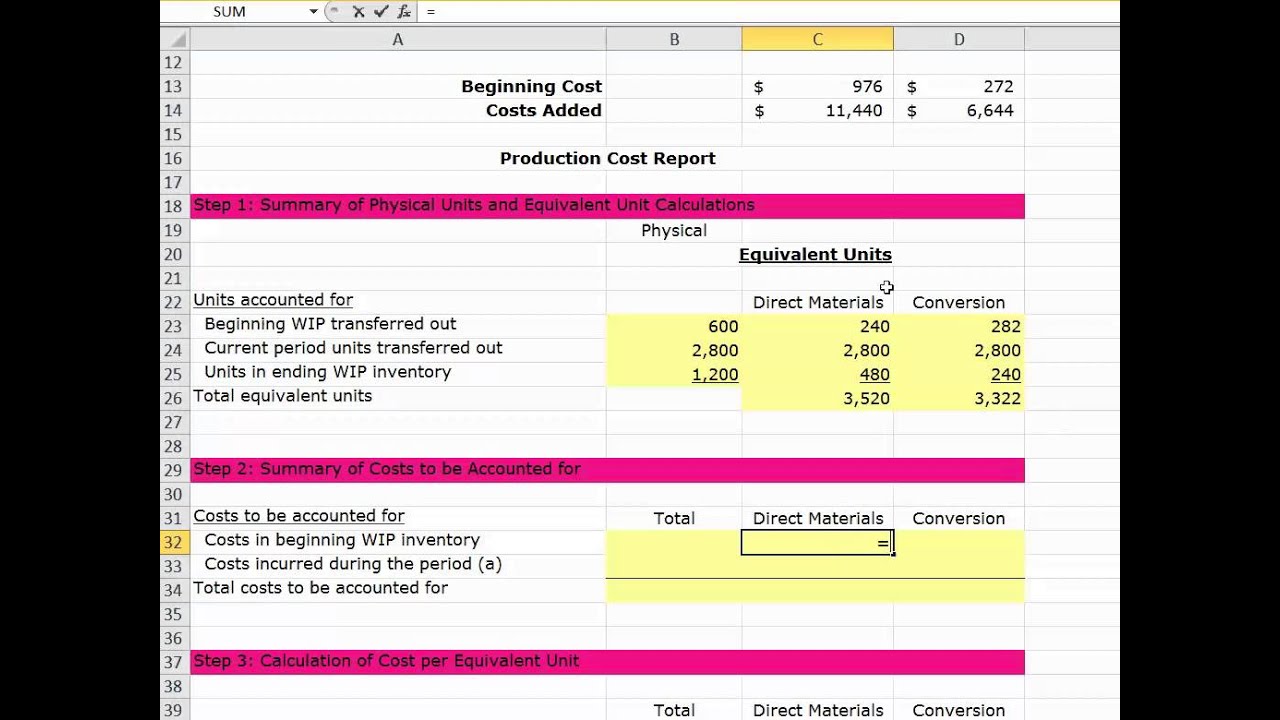Click 'Direct Materials' header in row 31
Image resolution: width=1280 pixels, height=720 pixels.
(x=818, y=519)
